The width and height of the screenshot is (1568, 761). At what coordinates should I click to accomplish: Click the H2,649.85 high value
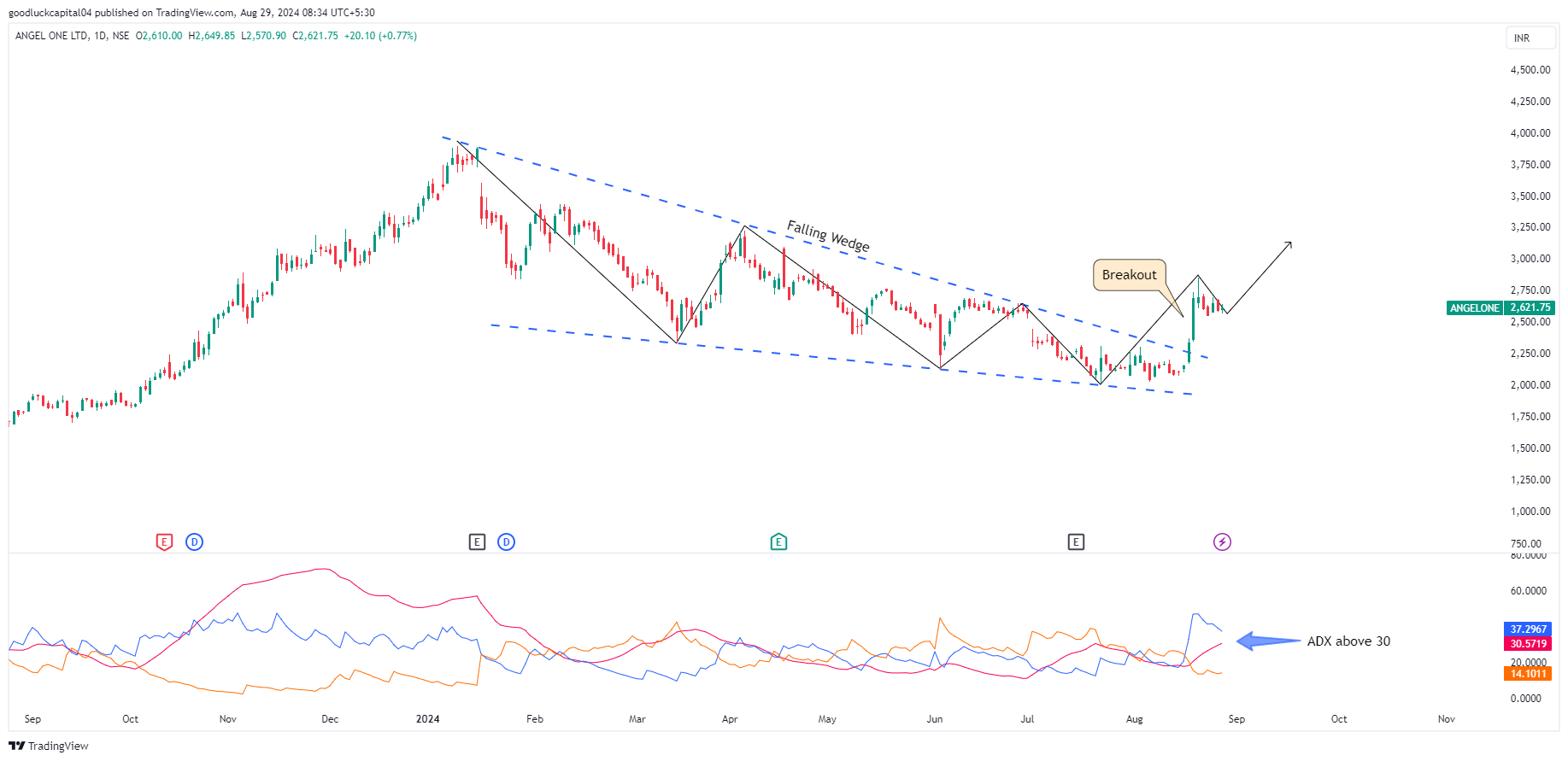pos(211,36)
